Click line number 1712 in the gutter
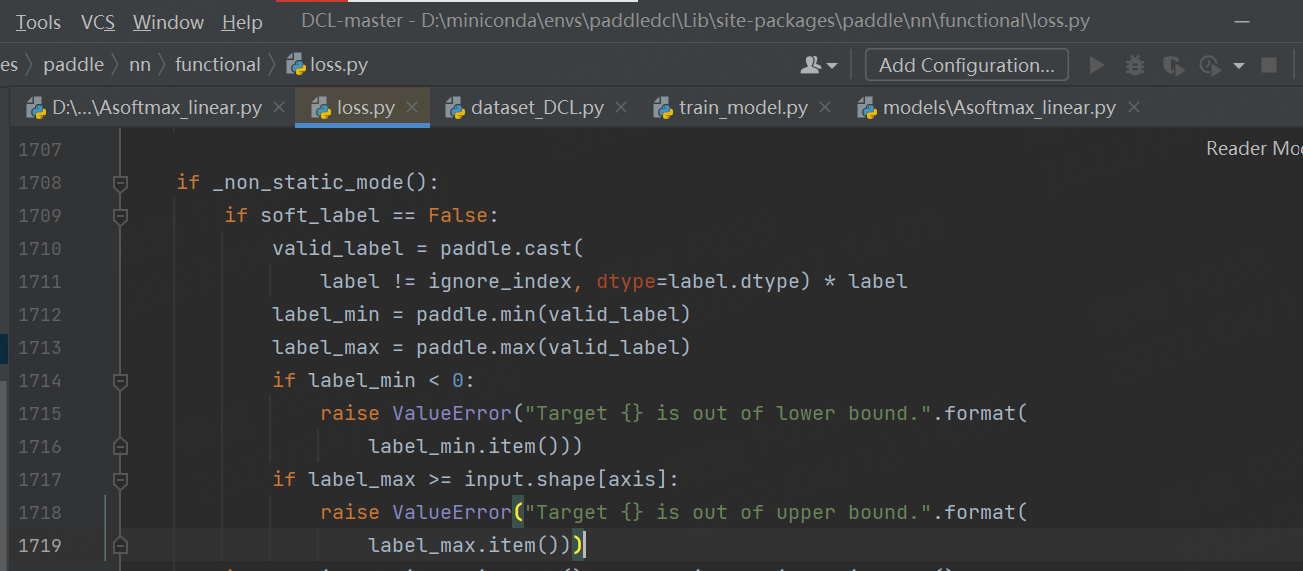The height and width of the screenshot is (571, 1303). coord(39,315)
